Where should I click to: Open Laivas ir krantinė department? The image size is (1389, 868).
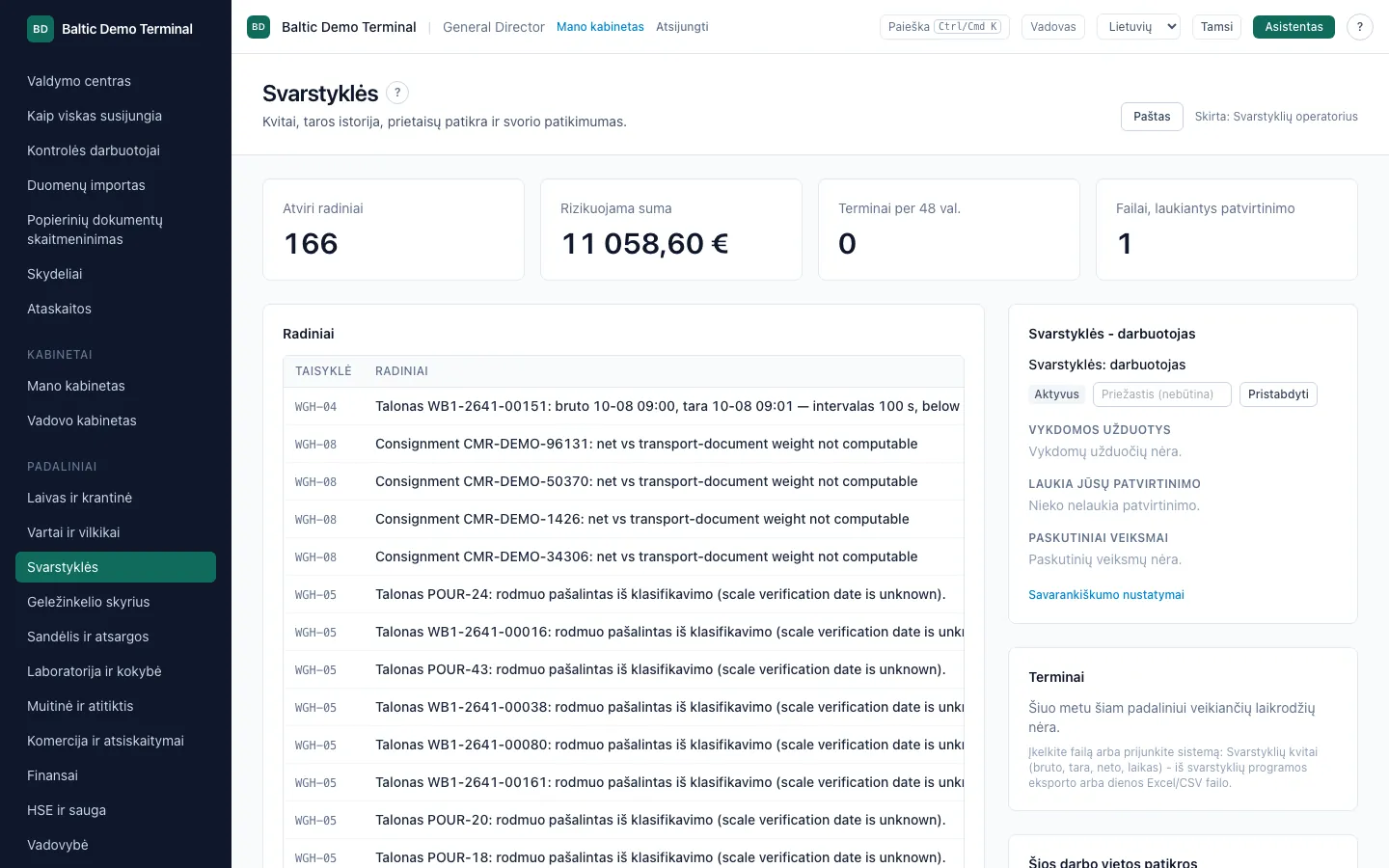116,498
